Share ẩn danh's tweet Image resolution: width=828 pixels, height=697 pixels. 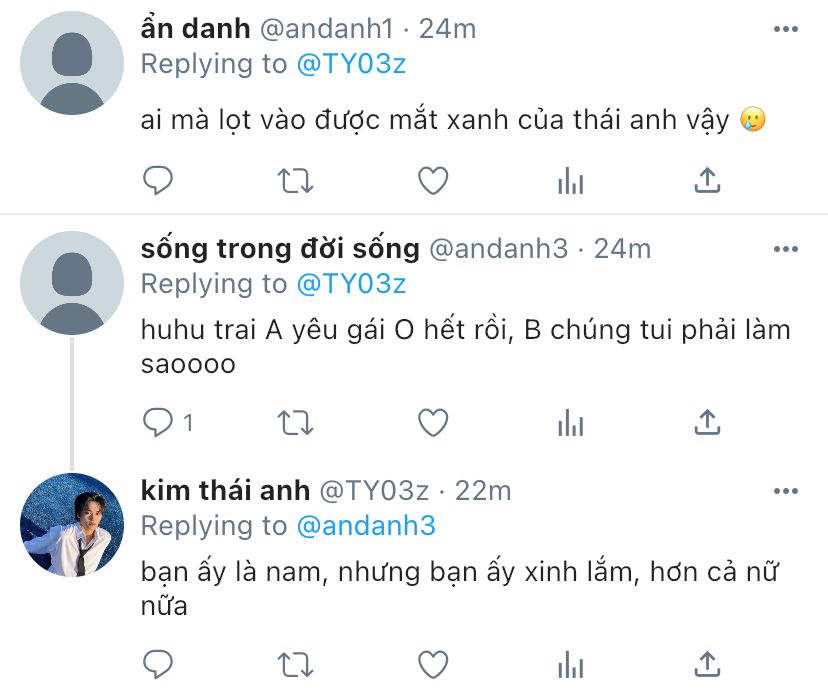707,180
